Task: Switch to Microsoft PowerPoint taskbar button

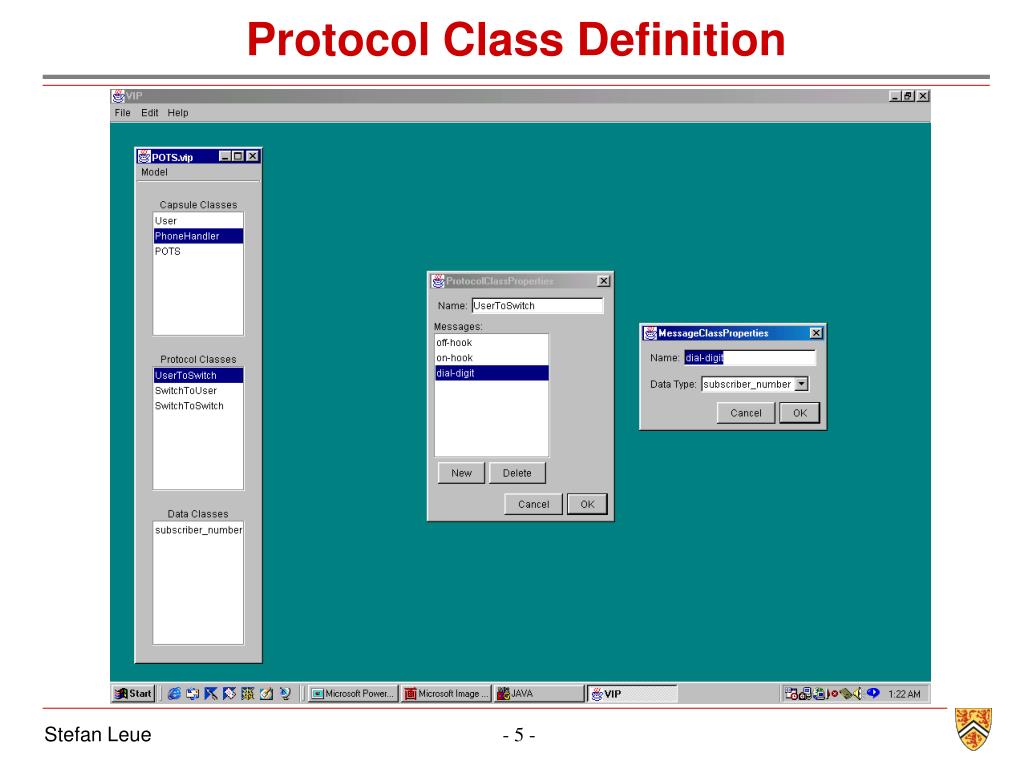Action: coord(353,694)
